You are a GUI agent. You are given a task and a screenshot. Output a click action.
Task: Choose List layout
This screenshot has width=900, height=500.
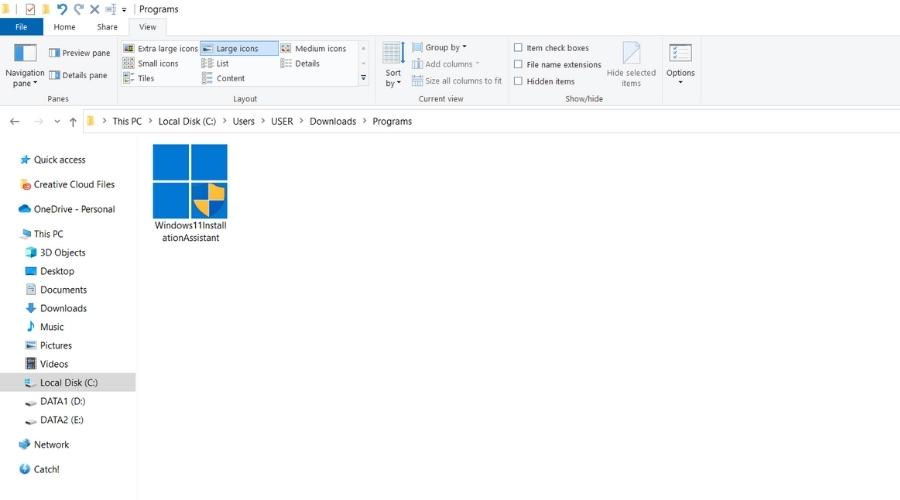click(215, 63)
